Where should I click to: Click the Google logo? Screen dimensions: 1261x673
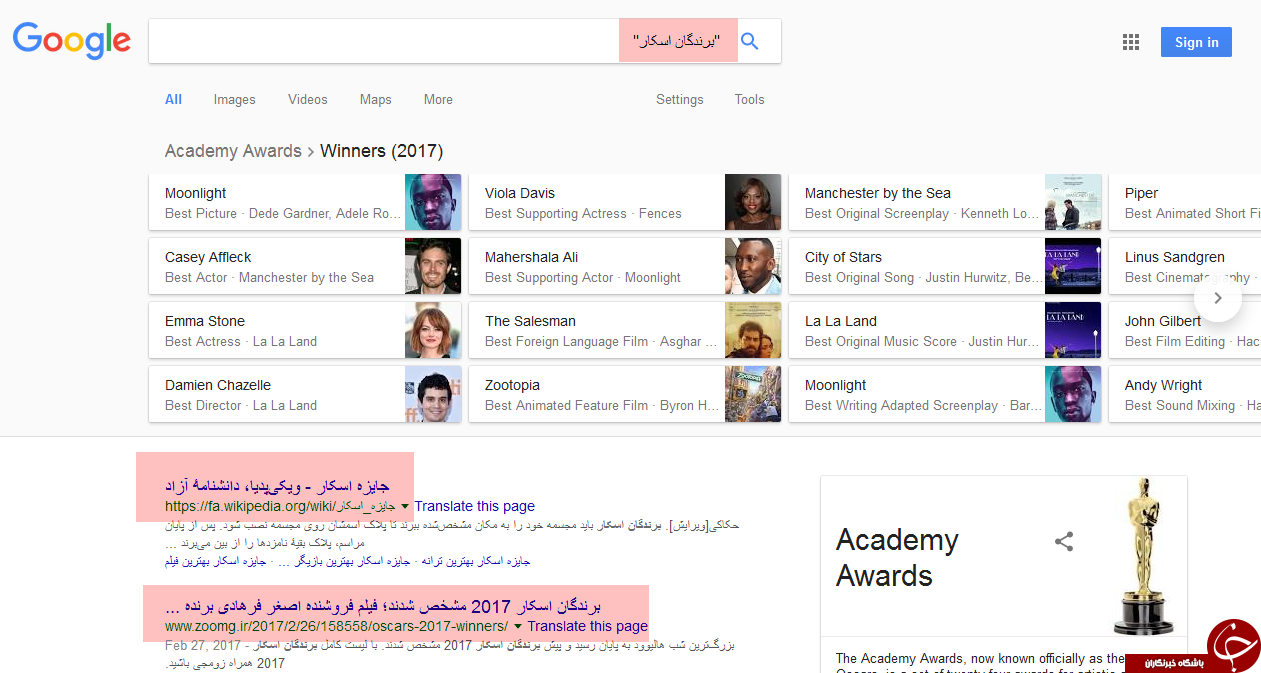pos(71,40)
